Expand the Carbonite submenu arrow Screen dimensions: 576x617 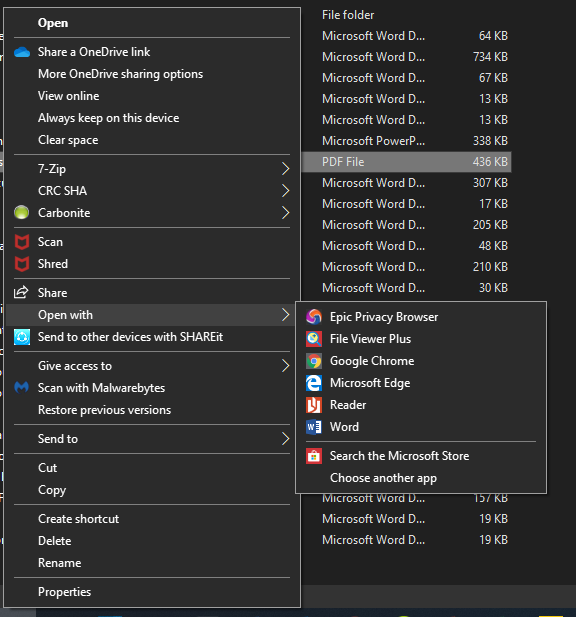pyautogui.click(x=286, y=213)
